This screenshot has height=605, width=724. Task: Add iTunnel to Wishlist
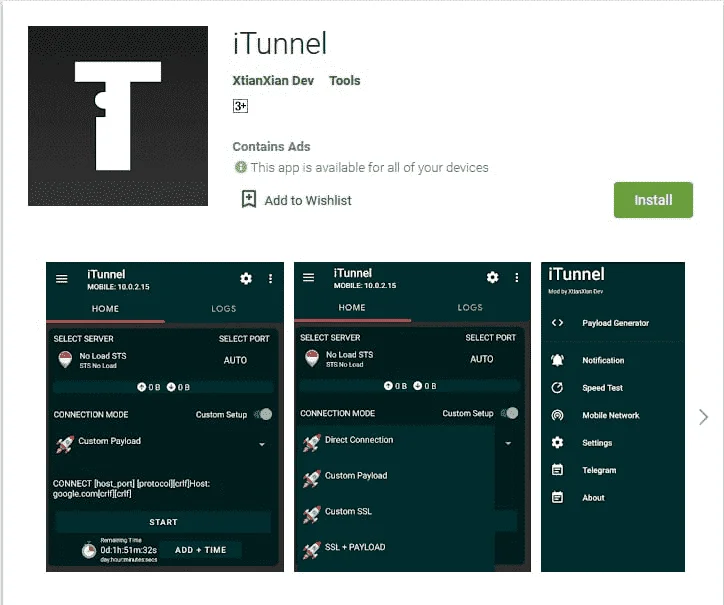coord(297,200)
